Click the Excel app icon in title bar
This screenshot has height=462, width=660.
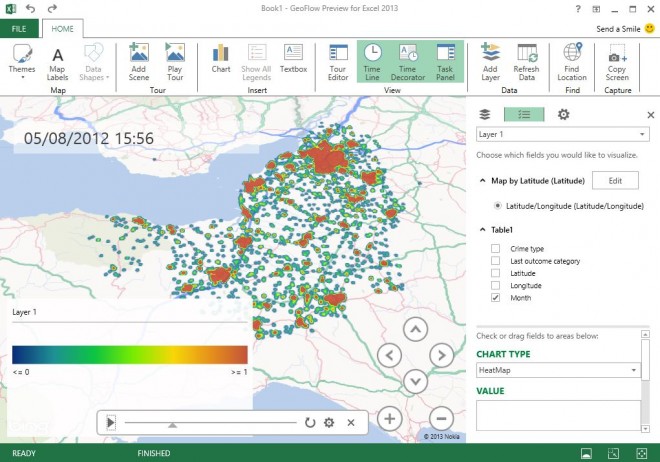pos(11,8)
